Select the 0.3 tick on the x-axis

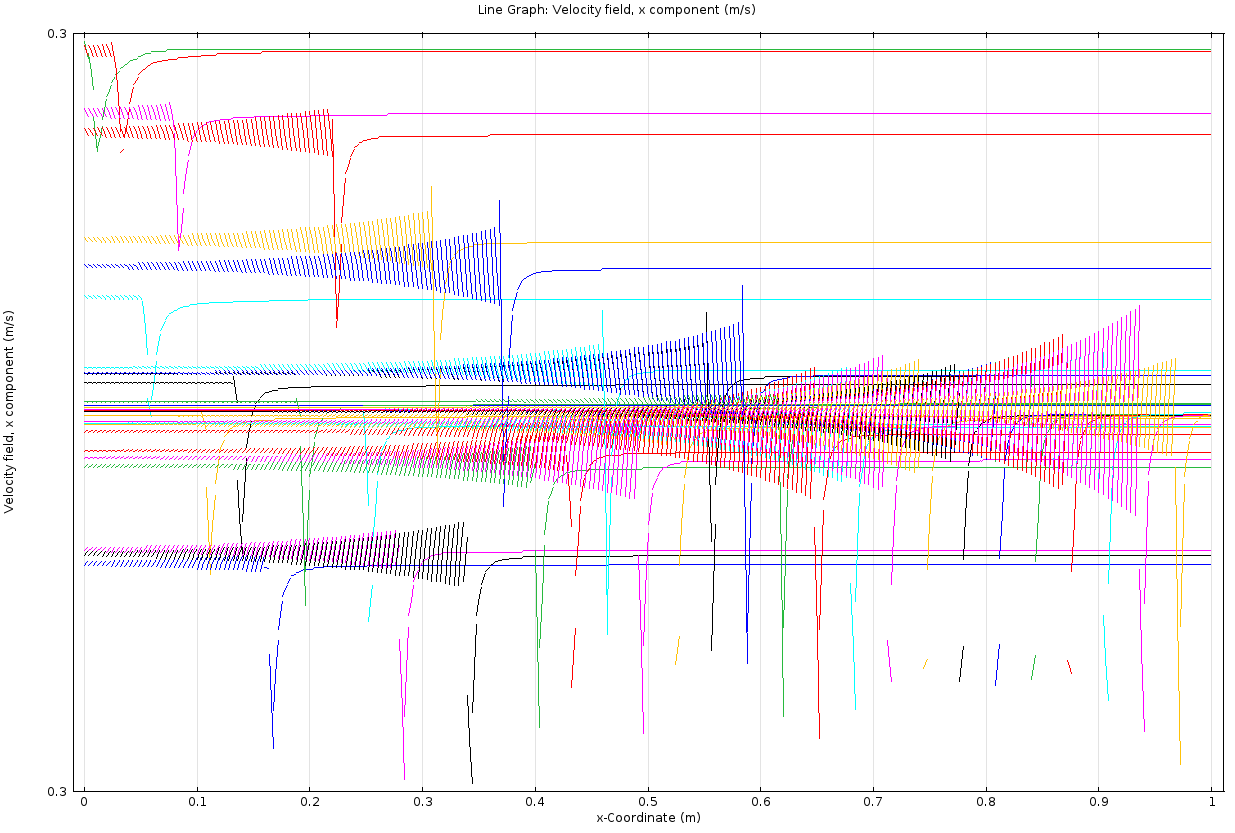[x=422, y=802]
